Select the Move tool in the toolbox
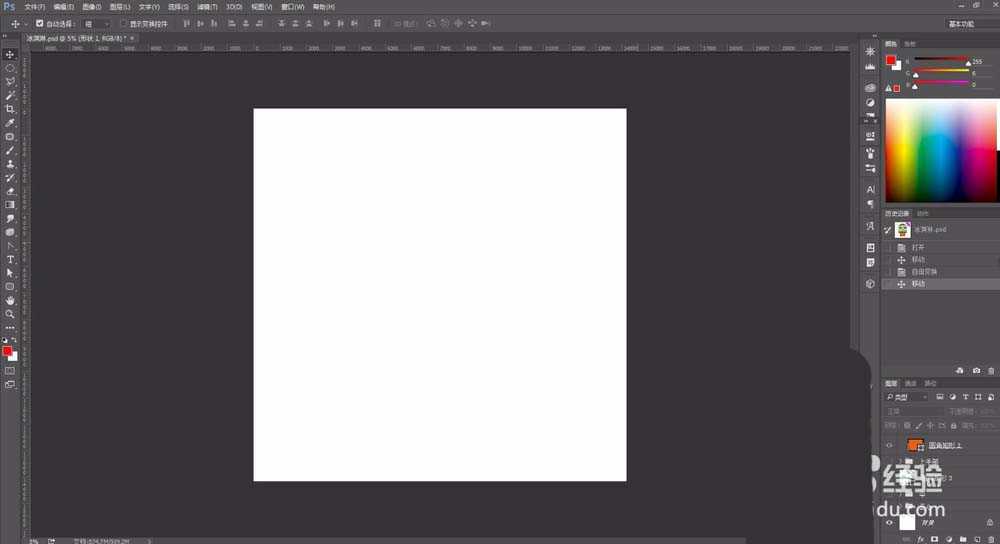 click(10, 54)
